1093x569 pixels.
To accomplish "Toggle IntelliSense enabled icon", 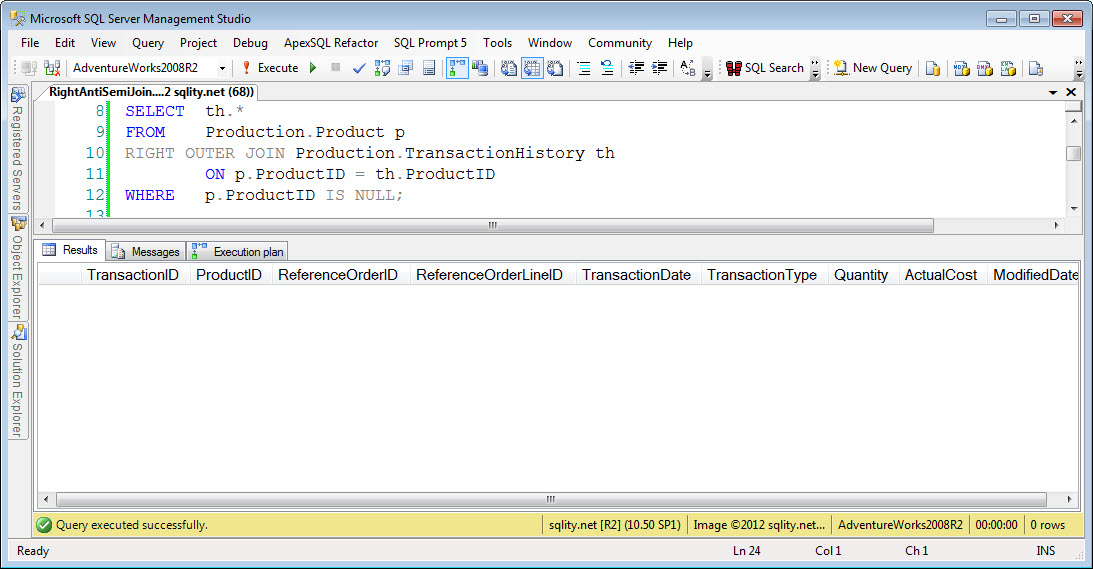I will coord(429,68).
